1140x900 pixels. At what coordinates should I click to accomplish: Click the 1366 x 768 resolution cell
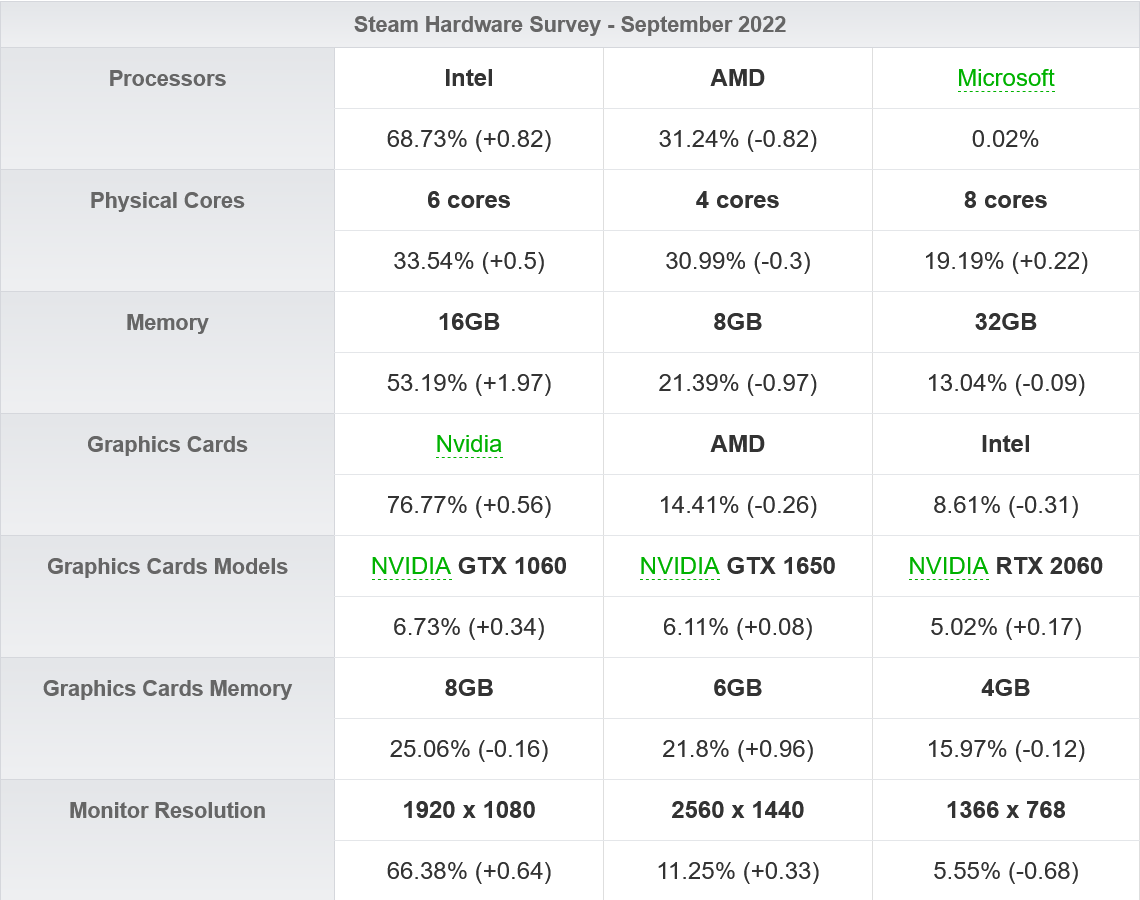[x=1006, y=810]
